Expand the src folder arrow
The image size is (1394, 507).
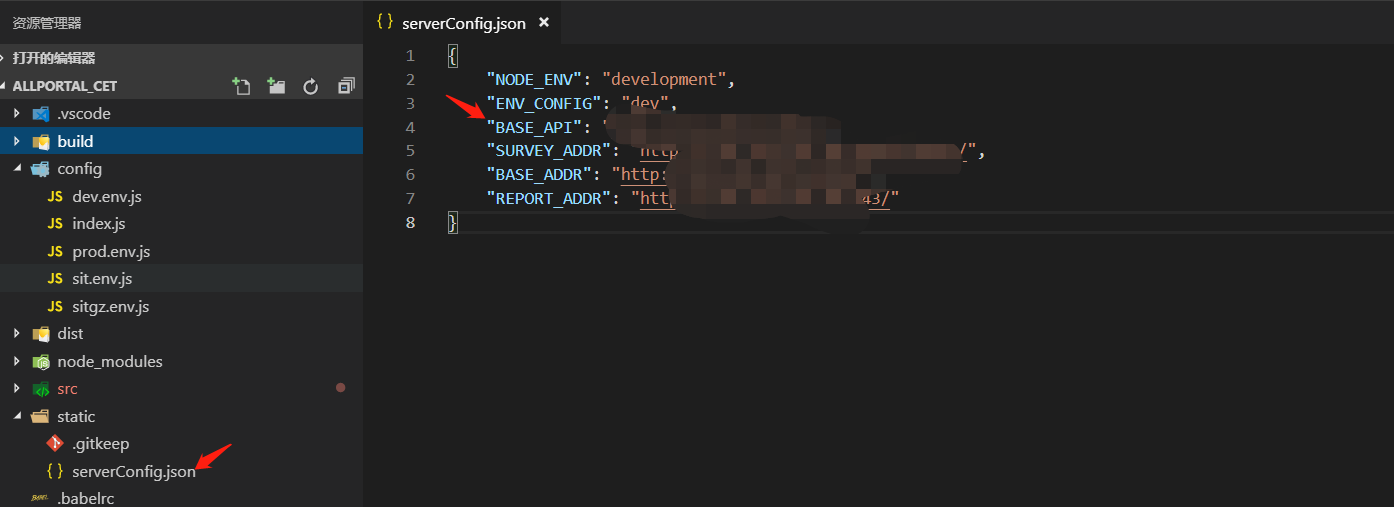[17, 389]
